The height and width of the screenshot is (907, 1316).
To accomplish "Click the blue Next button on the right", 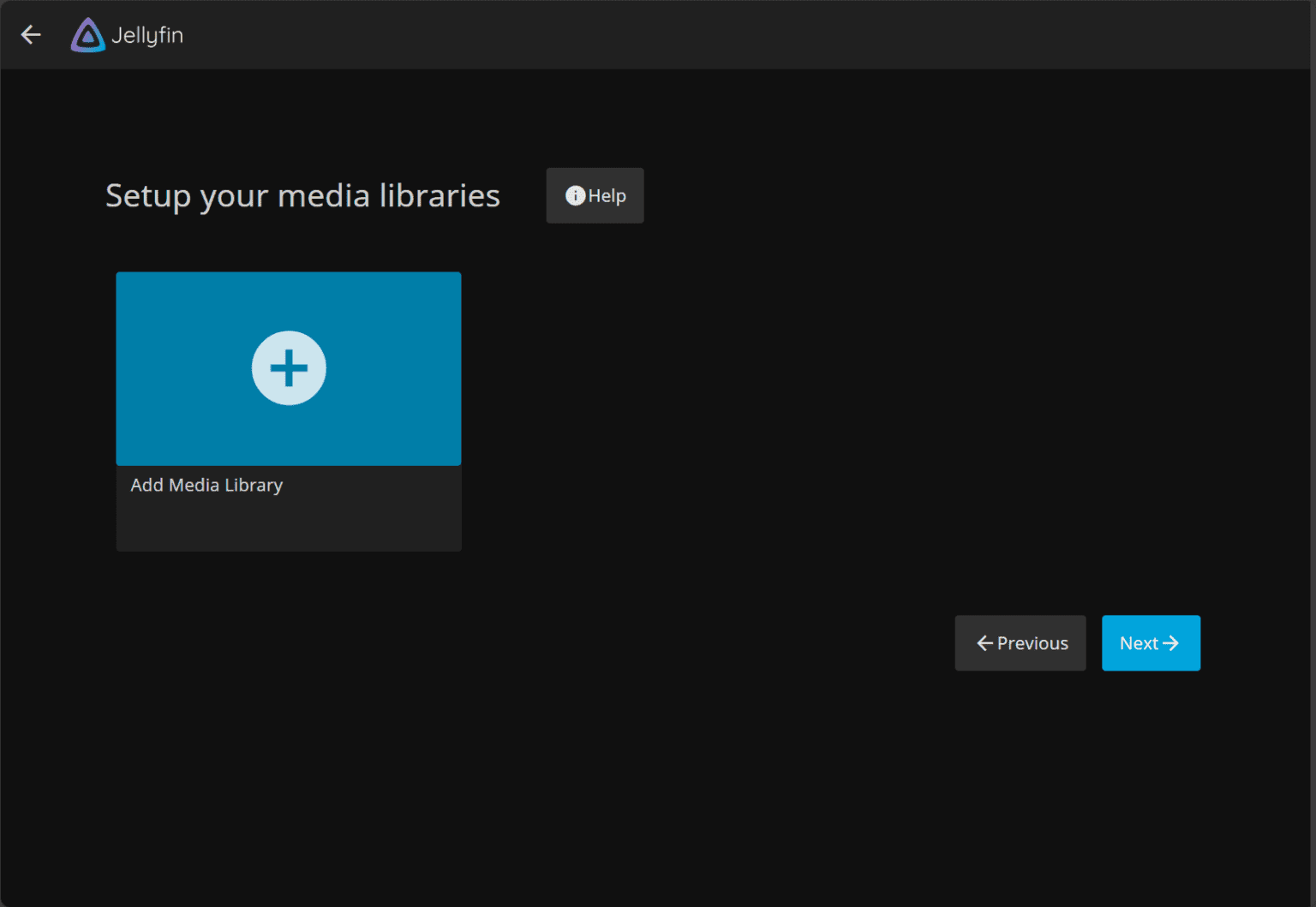I will pos(1151,642).
